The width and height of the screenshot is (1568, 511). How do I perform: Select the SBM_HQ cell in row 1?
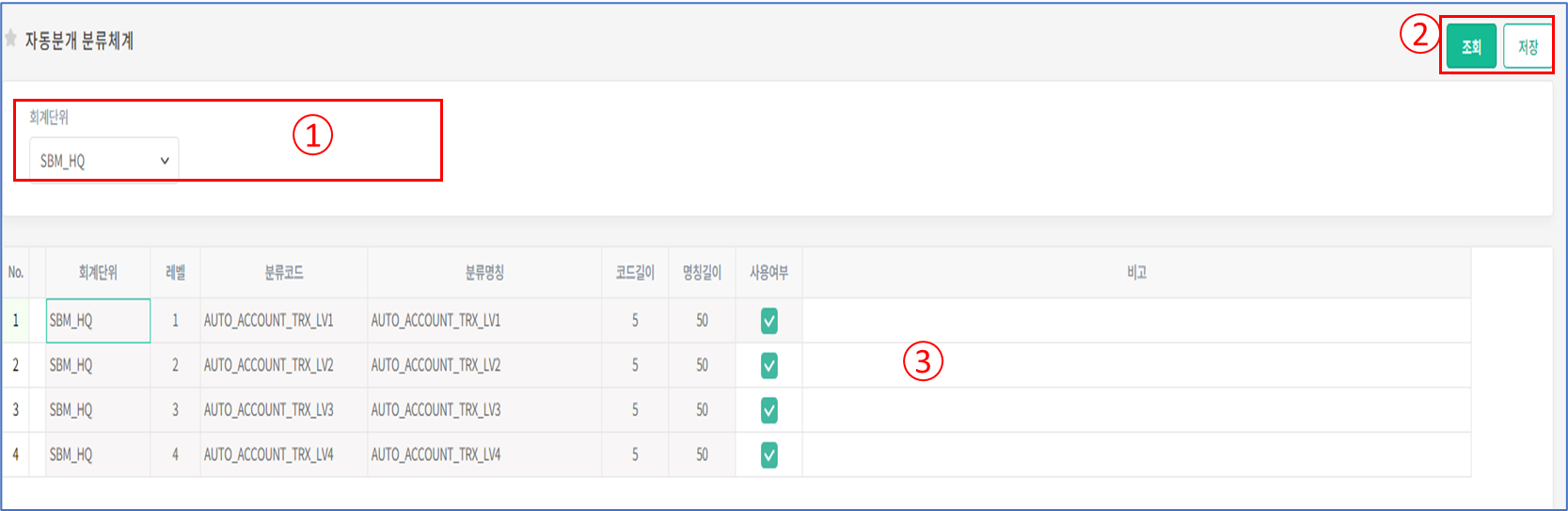coord(98,321)
